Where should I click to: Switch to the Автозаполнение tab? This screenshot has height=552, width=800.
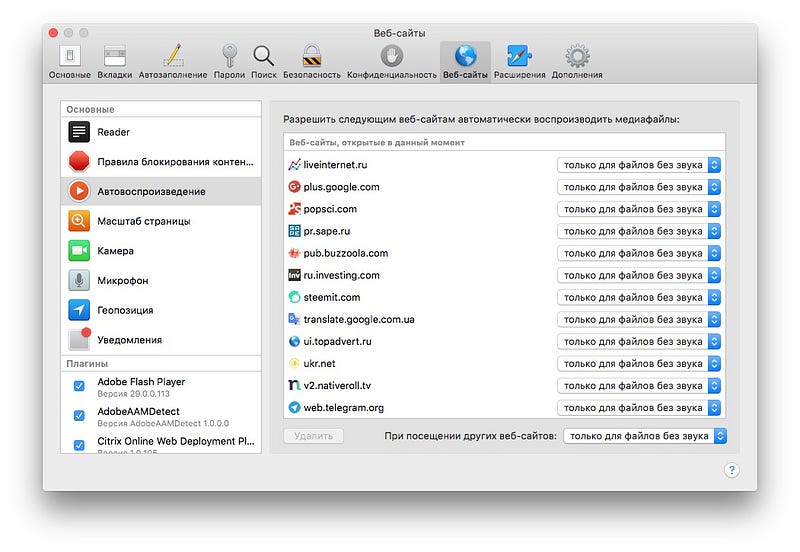click(x=173, y=62)
